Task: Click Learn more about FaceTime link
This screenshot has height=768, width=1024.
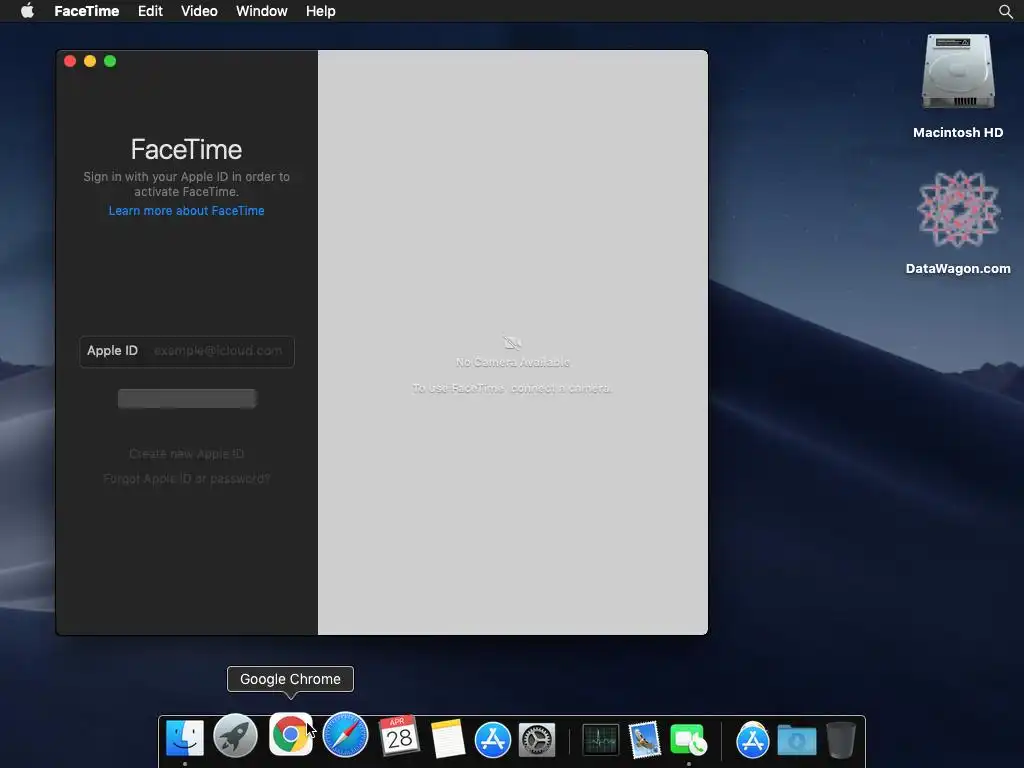Action: (187, 211)
